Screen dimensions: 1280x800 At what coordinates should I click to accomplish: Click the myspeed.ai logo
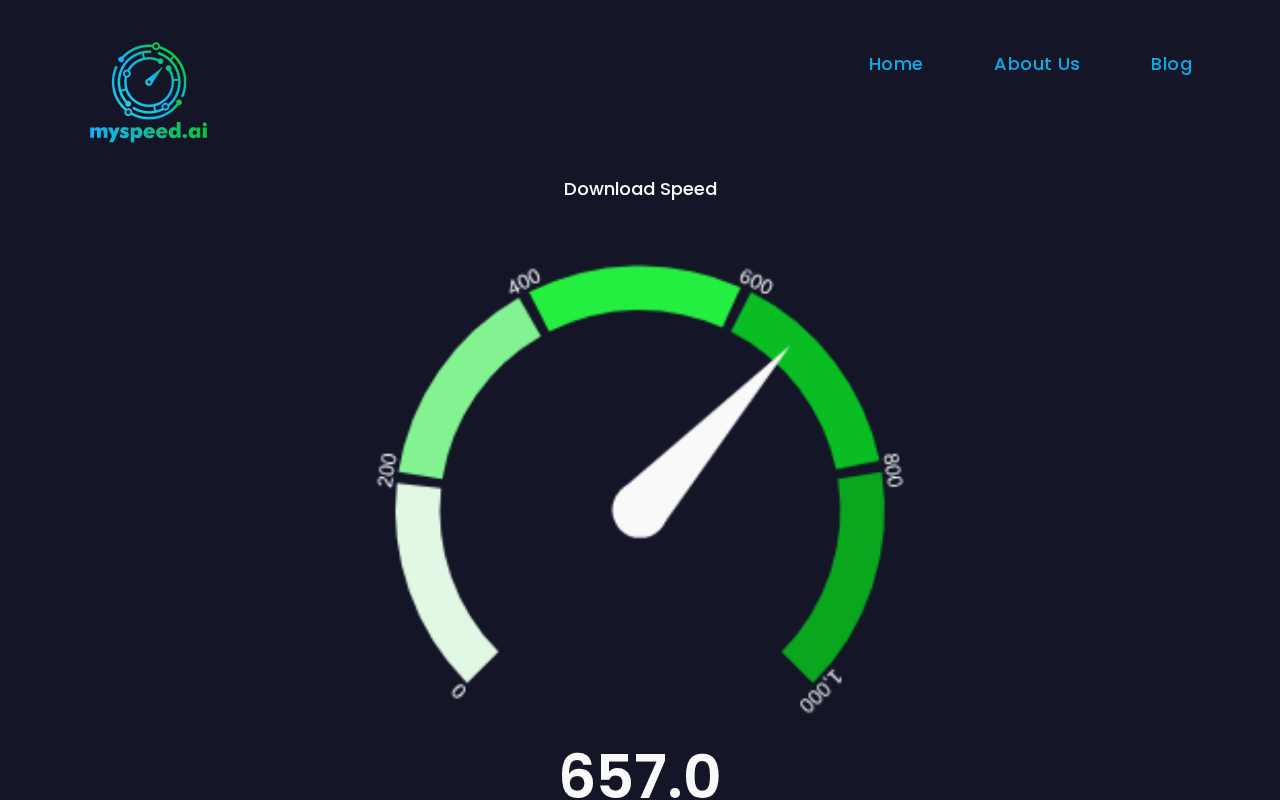pyautogui.click(x=148, y=92)
